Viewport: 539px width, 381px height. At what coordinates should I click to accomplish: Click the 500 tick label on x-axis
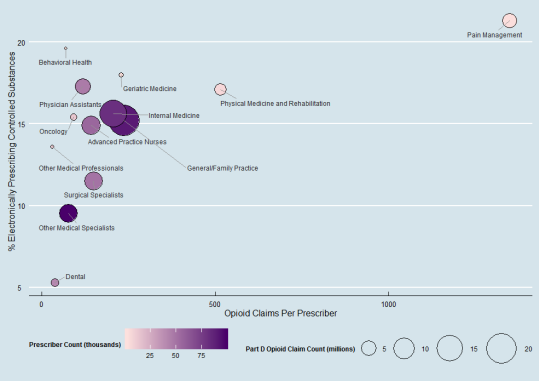tap(214, 304)
